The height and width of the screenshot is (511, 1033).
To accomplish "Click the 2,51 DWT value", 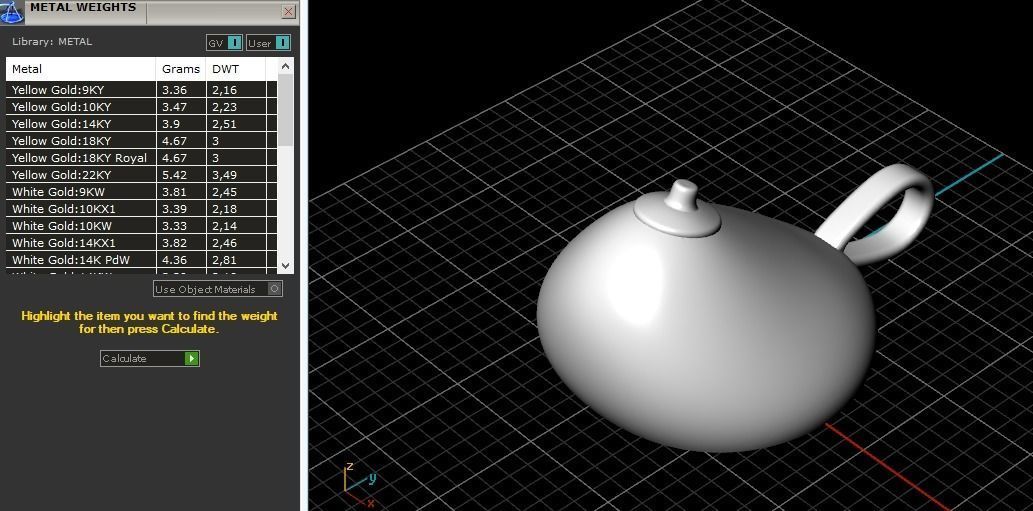I will tap(224, 124).
